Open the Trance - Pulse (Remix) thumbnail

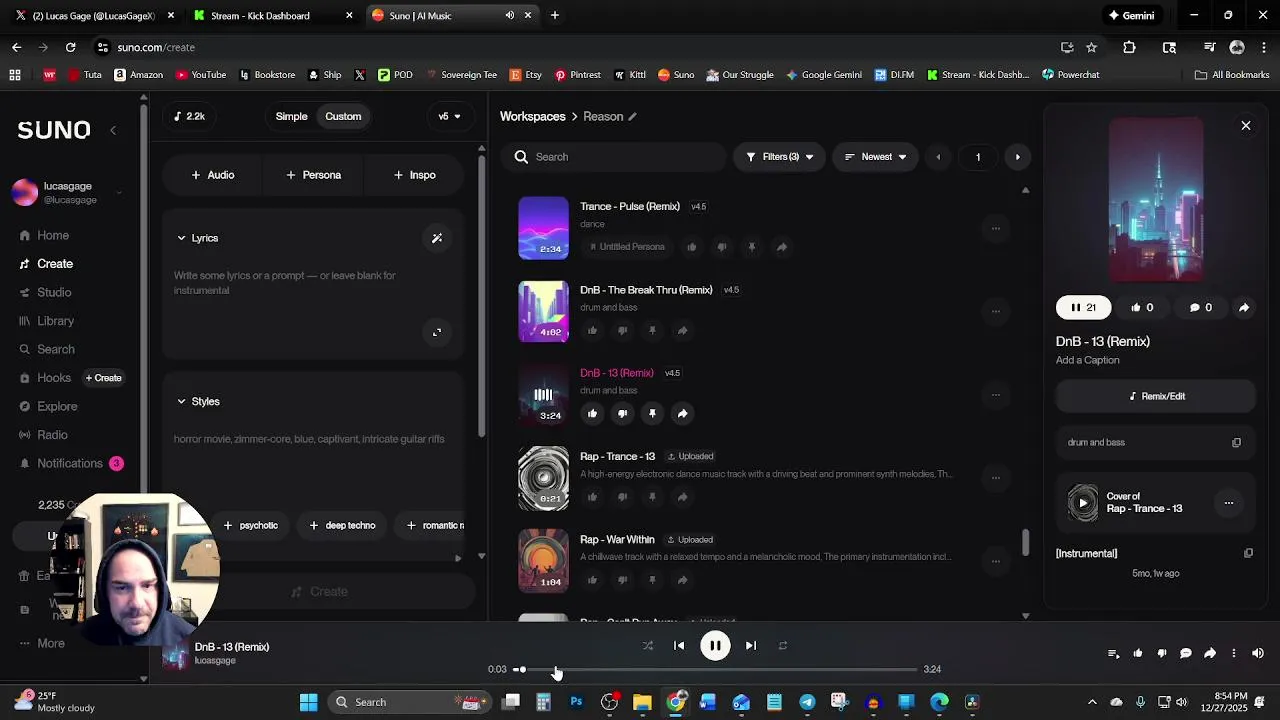tap(543, 228)
